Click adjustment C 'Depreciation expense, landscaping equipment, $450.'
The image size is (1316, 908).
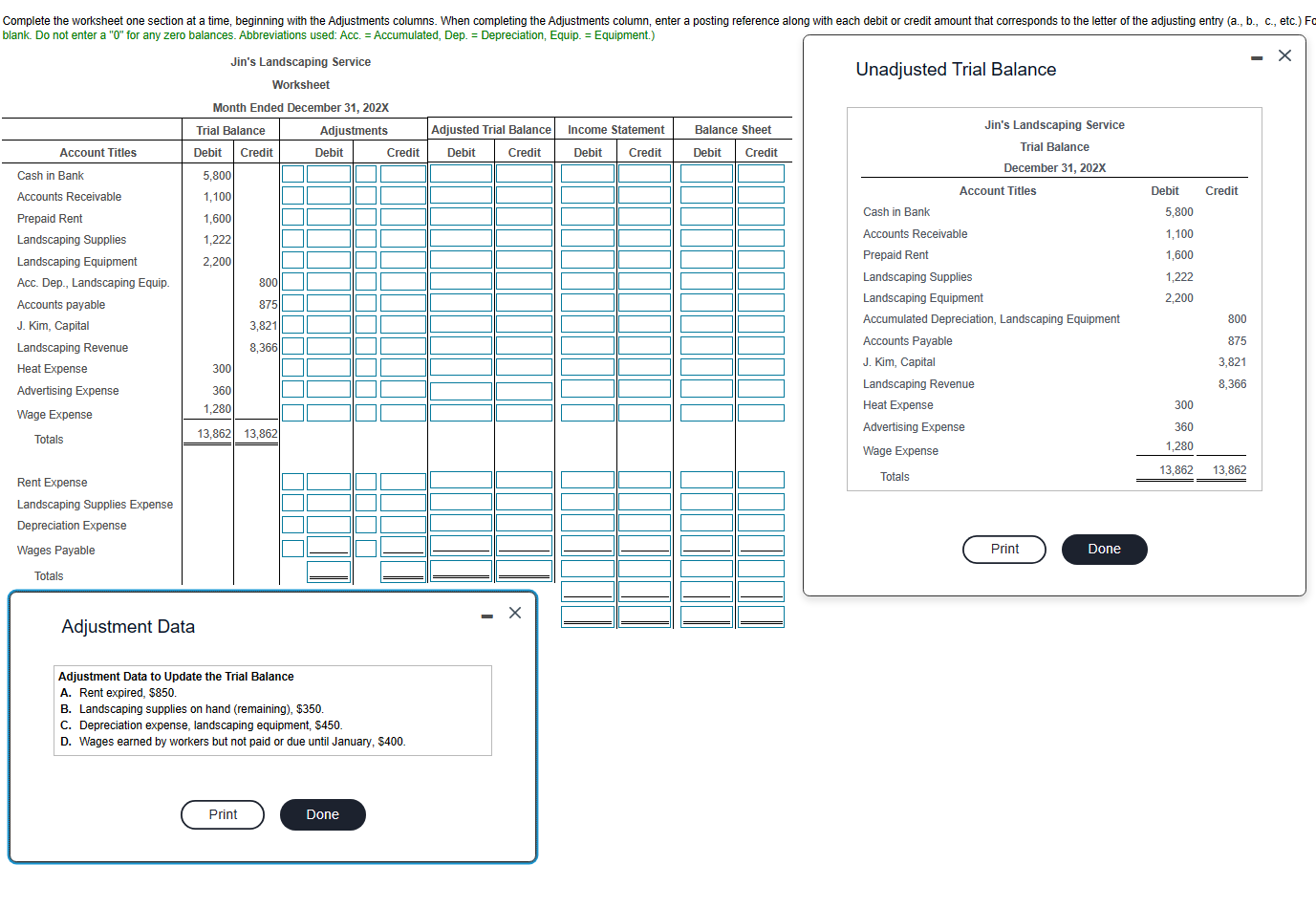tap(210, 725)
